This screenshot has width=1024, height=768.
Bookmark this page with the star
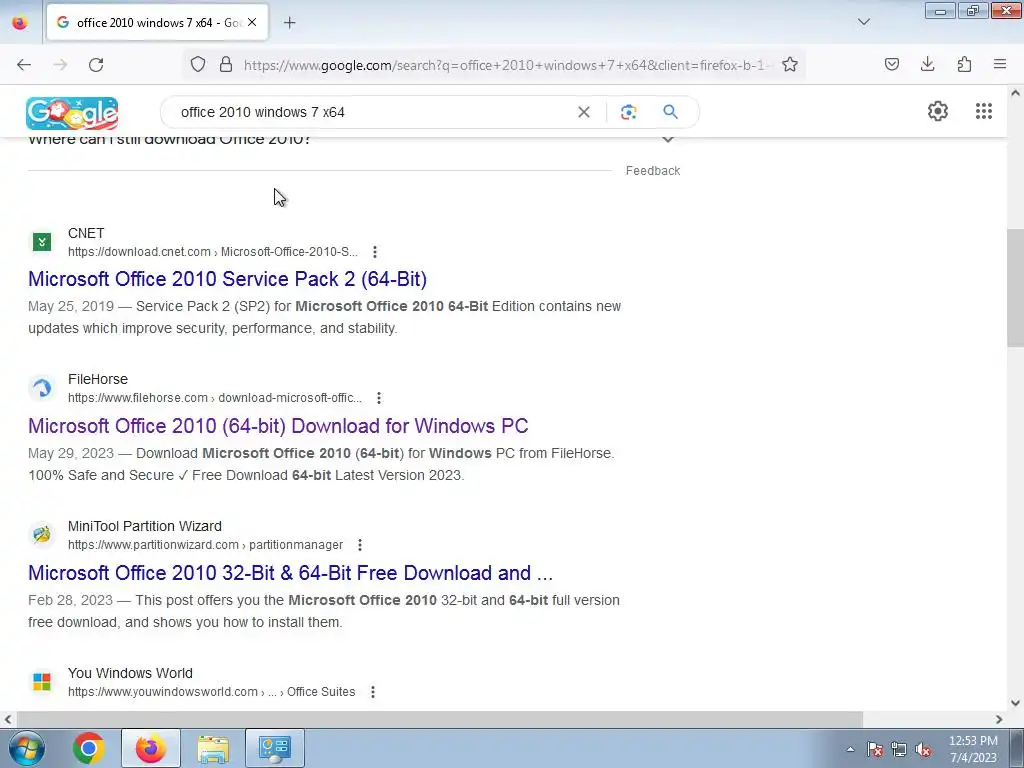pyautogui.click(x=790, y=65)
